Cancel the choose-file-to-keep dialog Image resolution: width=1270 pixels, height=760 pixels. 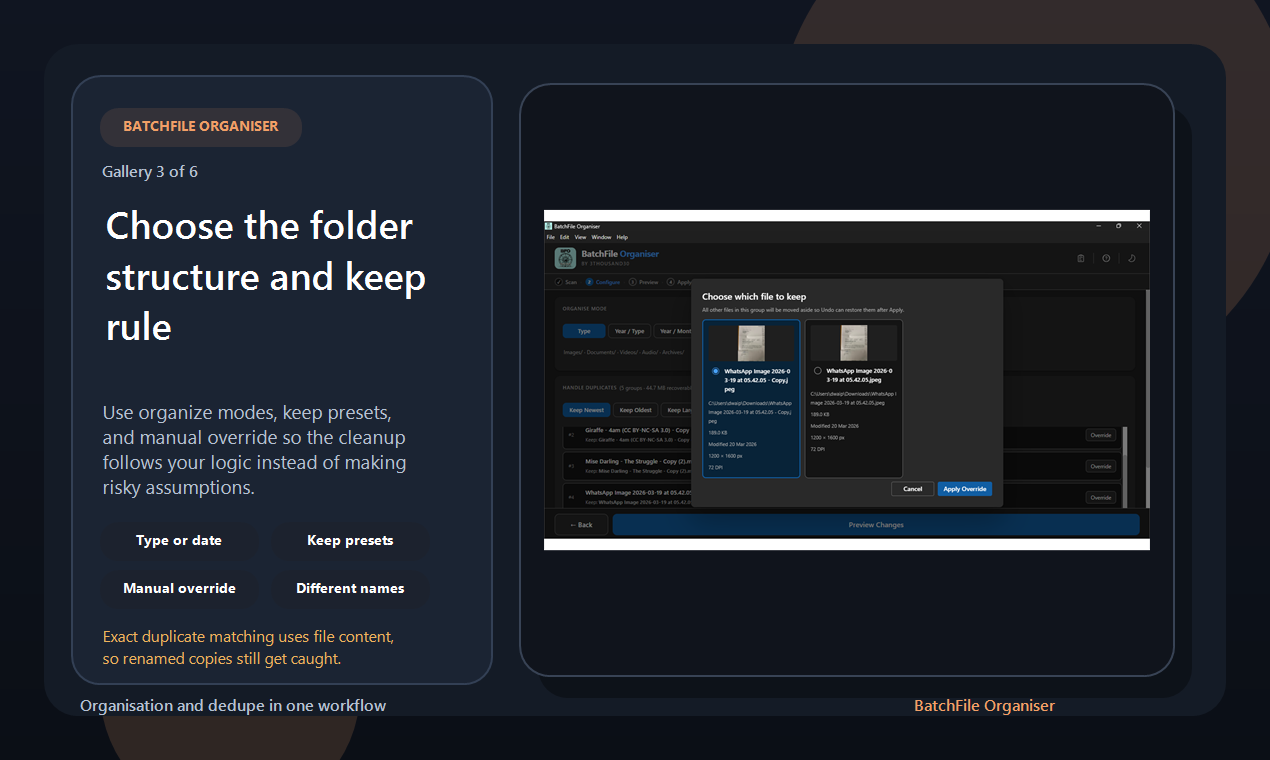click(x=912, y=489)
